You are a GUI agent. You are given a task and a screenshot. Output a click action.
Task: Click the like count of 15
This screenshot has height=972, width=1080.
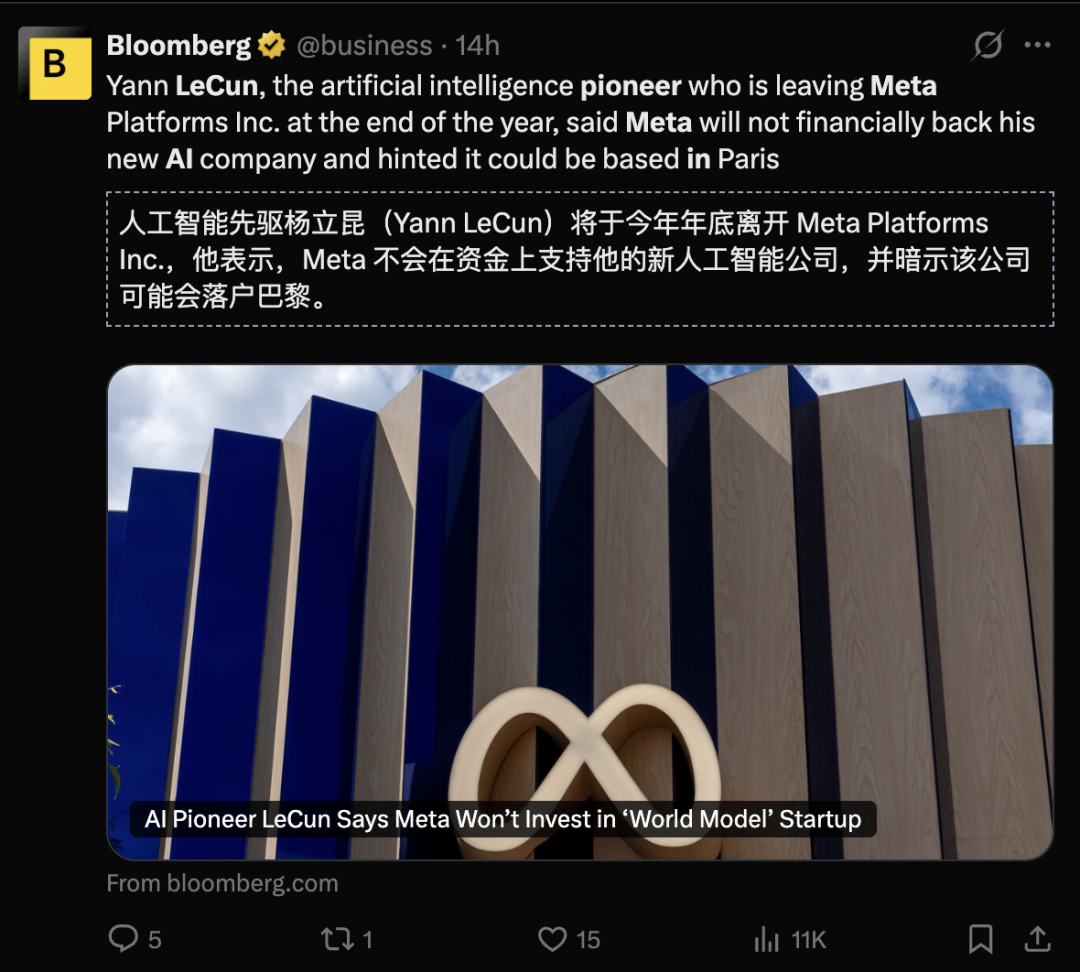[x=588, y=940]
